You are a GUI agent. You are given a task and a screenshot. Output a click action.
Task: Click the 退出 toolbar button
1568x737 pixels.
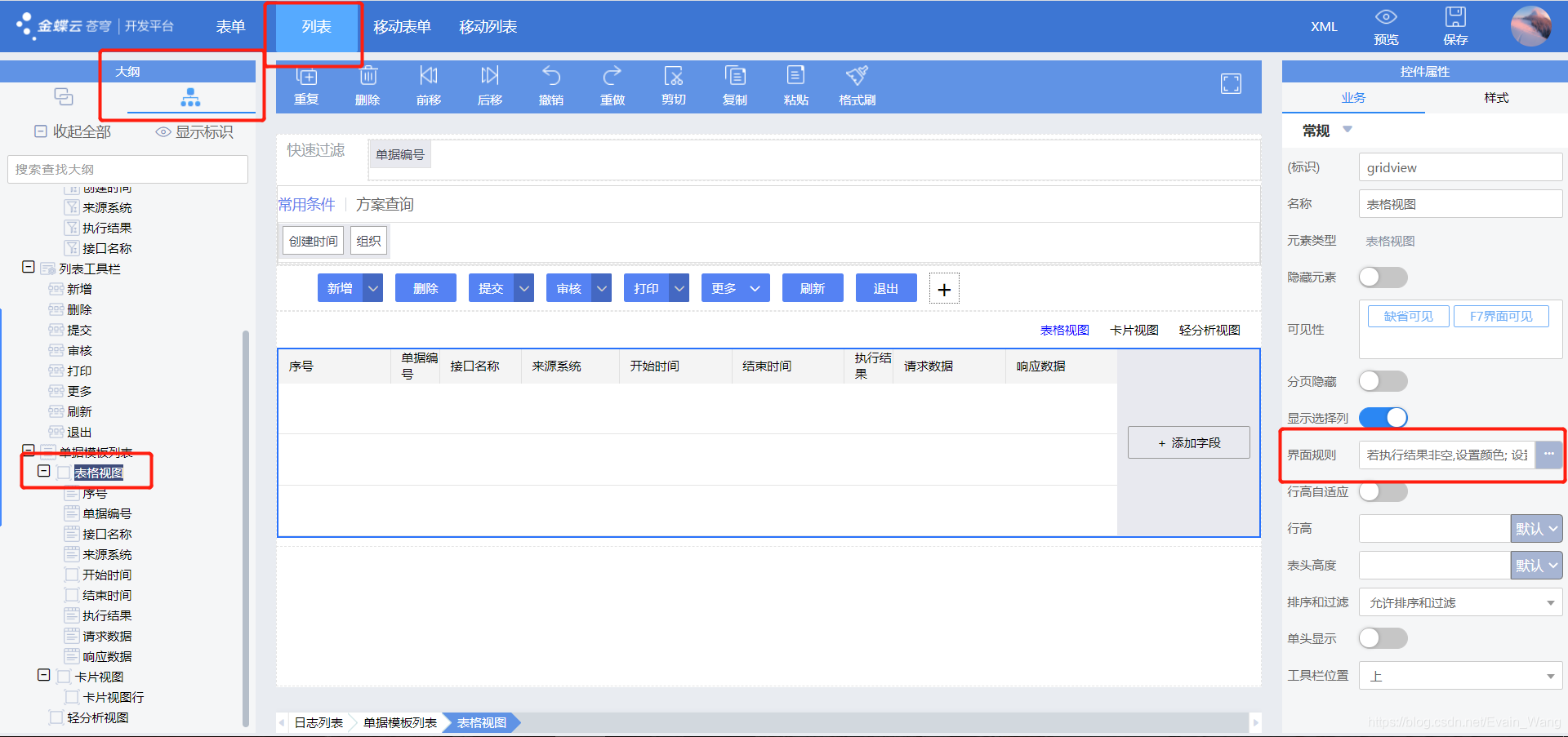point(886,288)
